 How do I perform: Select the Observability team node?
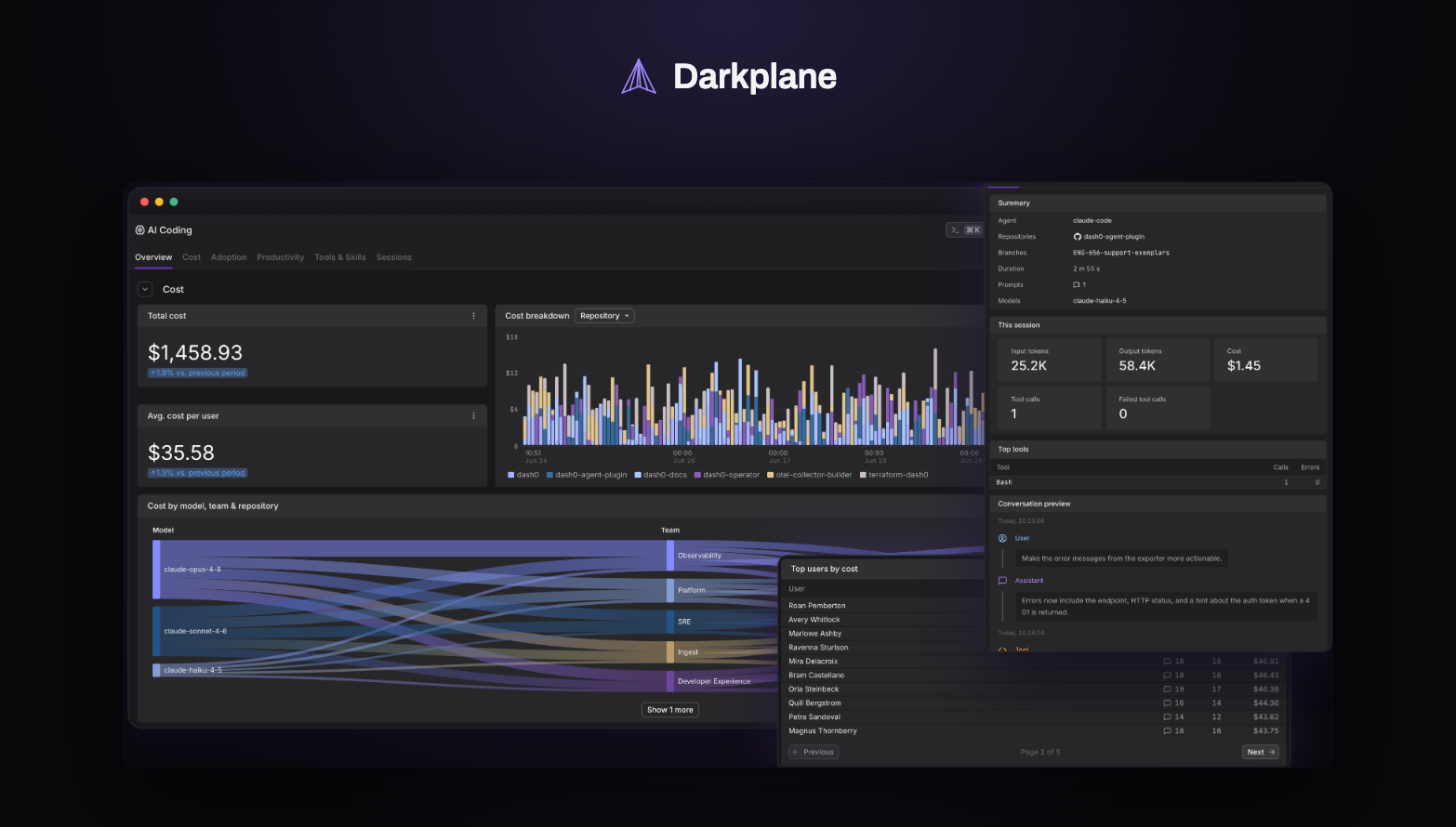pos(670,556)
